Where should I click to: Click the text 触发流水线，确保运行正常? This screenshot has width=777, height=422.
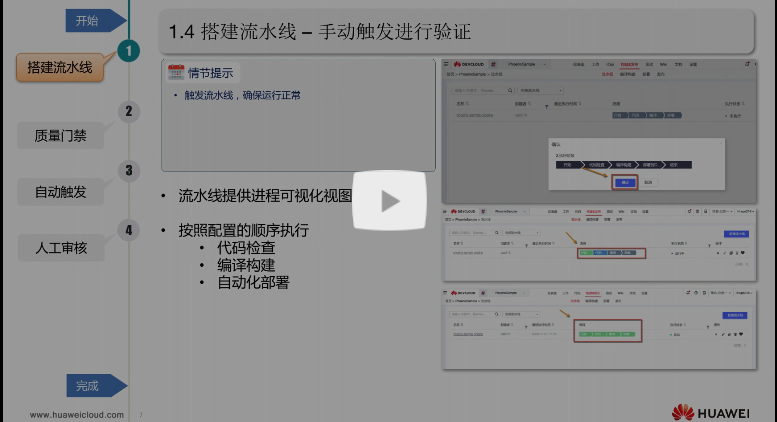pyautogui.click(x=242, y=95)
